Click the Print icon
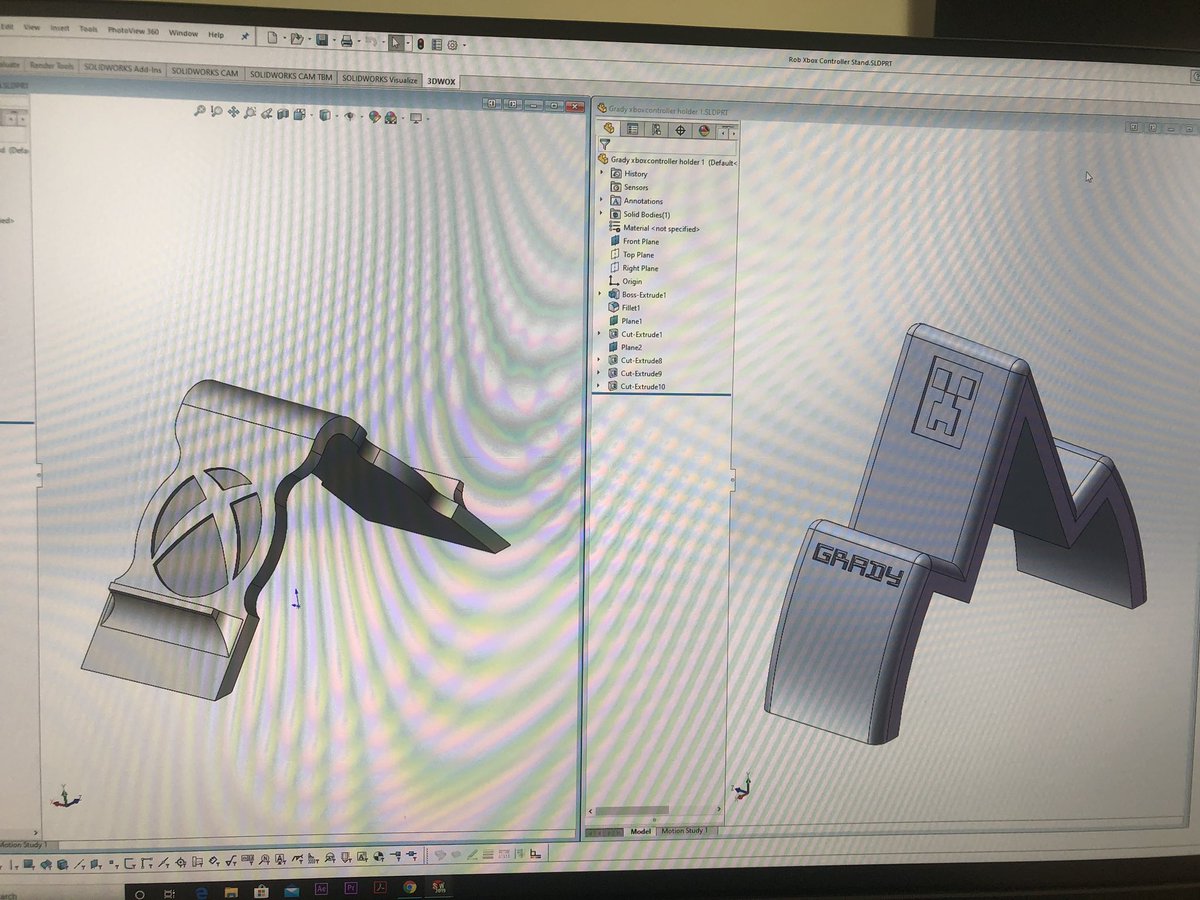The image size is (1200, 900). pyautogui.click(x=346, y=41)
